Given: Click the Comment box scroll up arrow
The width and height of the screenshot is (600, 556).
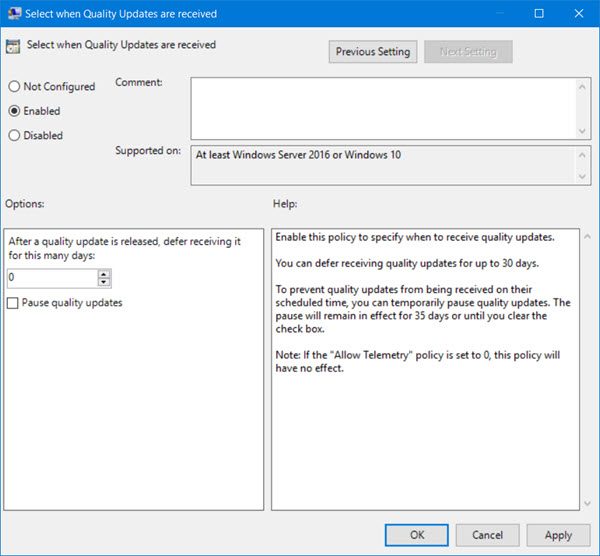Looking at the screenshot, I should click(x=582, y=87).
